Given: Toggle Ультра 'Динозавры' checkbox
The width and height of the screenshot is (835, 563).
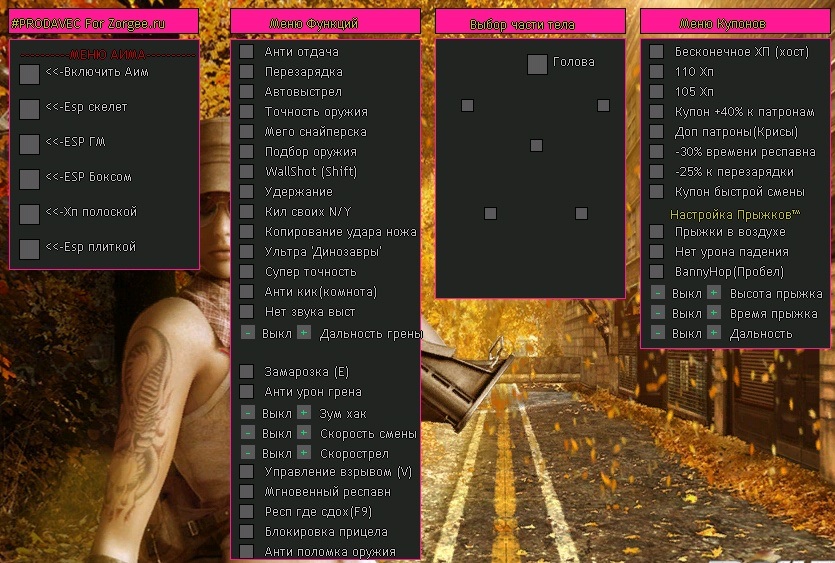Looking at the screenshot, I should [x=247, y=251].
